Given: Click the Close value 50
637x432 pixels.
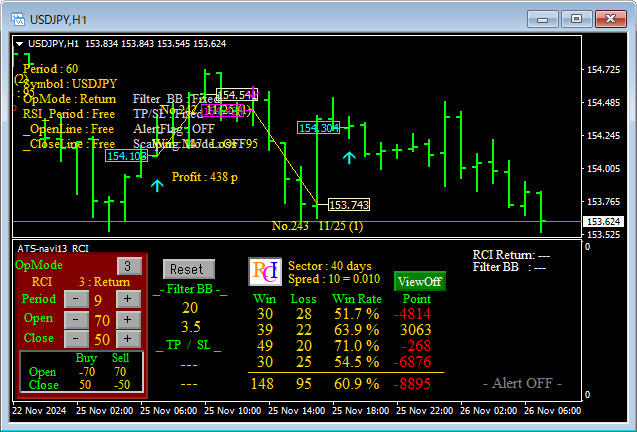Looking at the screenshot, I should pos(102,339).
